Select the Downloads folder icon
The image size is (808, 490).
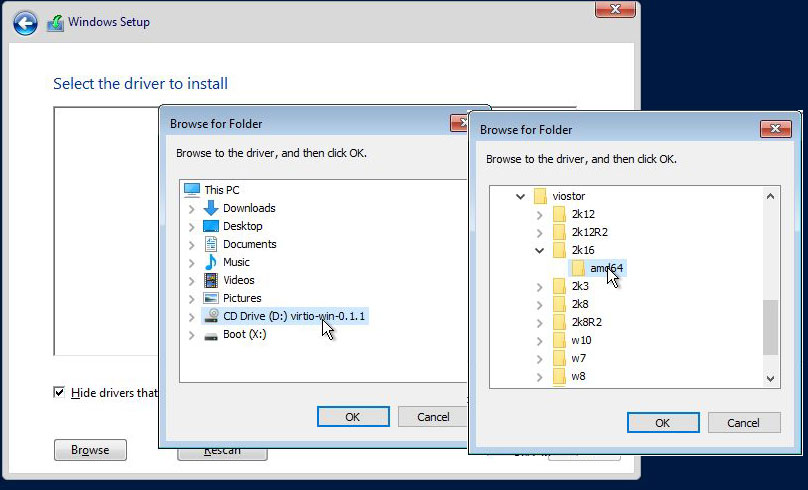[211, 208]
